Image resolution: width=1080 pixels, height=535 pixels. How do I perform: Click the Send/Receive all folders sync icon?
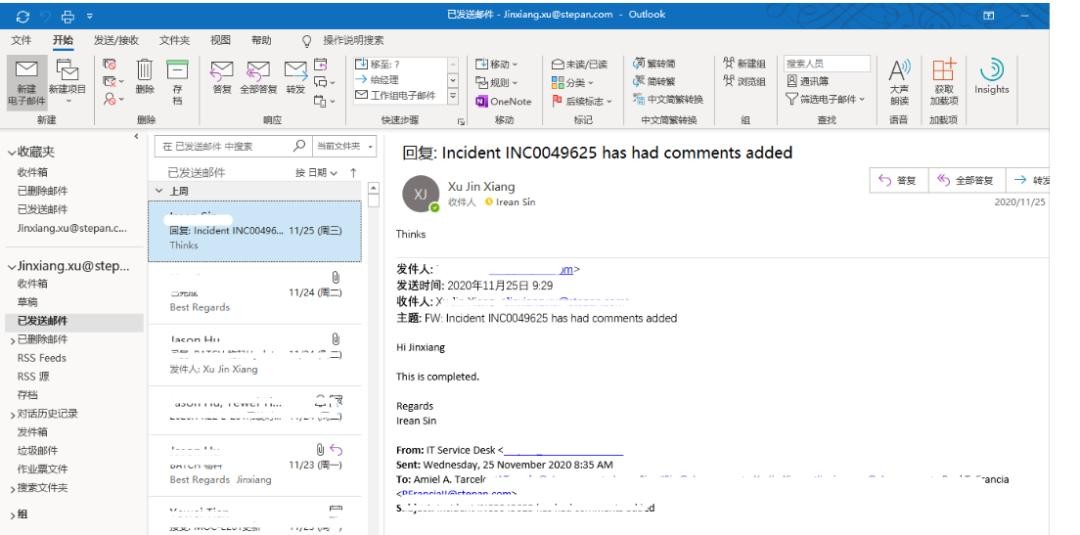[x=22, y=16]
